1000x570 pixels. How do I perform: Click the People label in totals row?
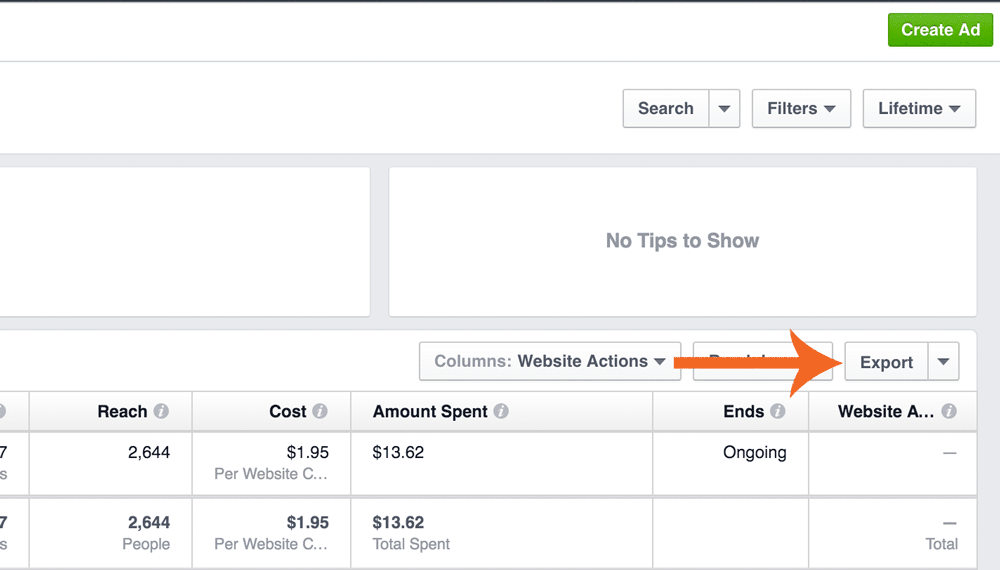pos(146,544)
